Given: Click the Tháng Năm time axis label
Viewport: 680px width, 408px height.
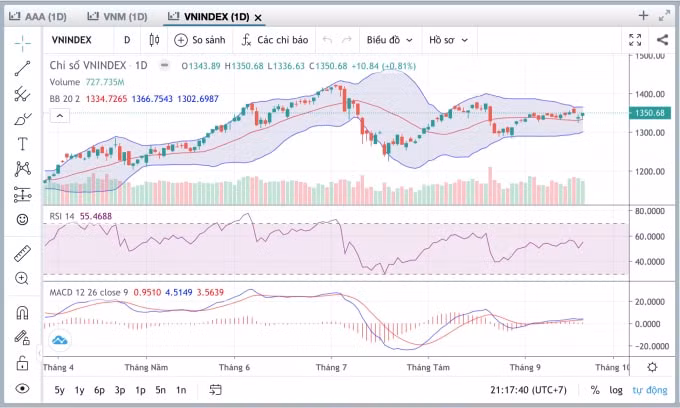Looking at the screenshot, I should point(146,368).
